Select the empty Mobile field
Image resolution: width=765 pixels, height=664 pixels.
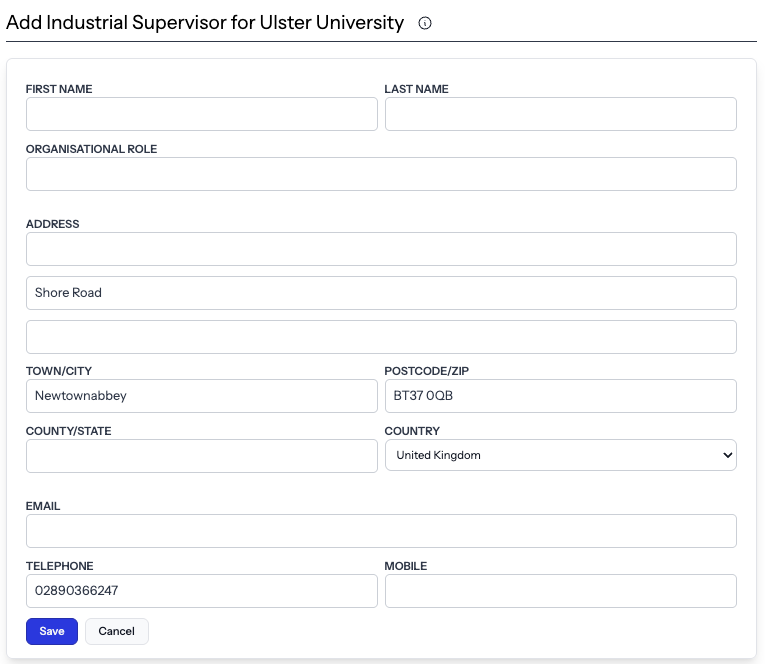pyautogui.click(x=561, y=591)
